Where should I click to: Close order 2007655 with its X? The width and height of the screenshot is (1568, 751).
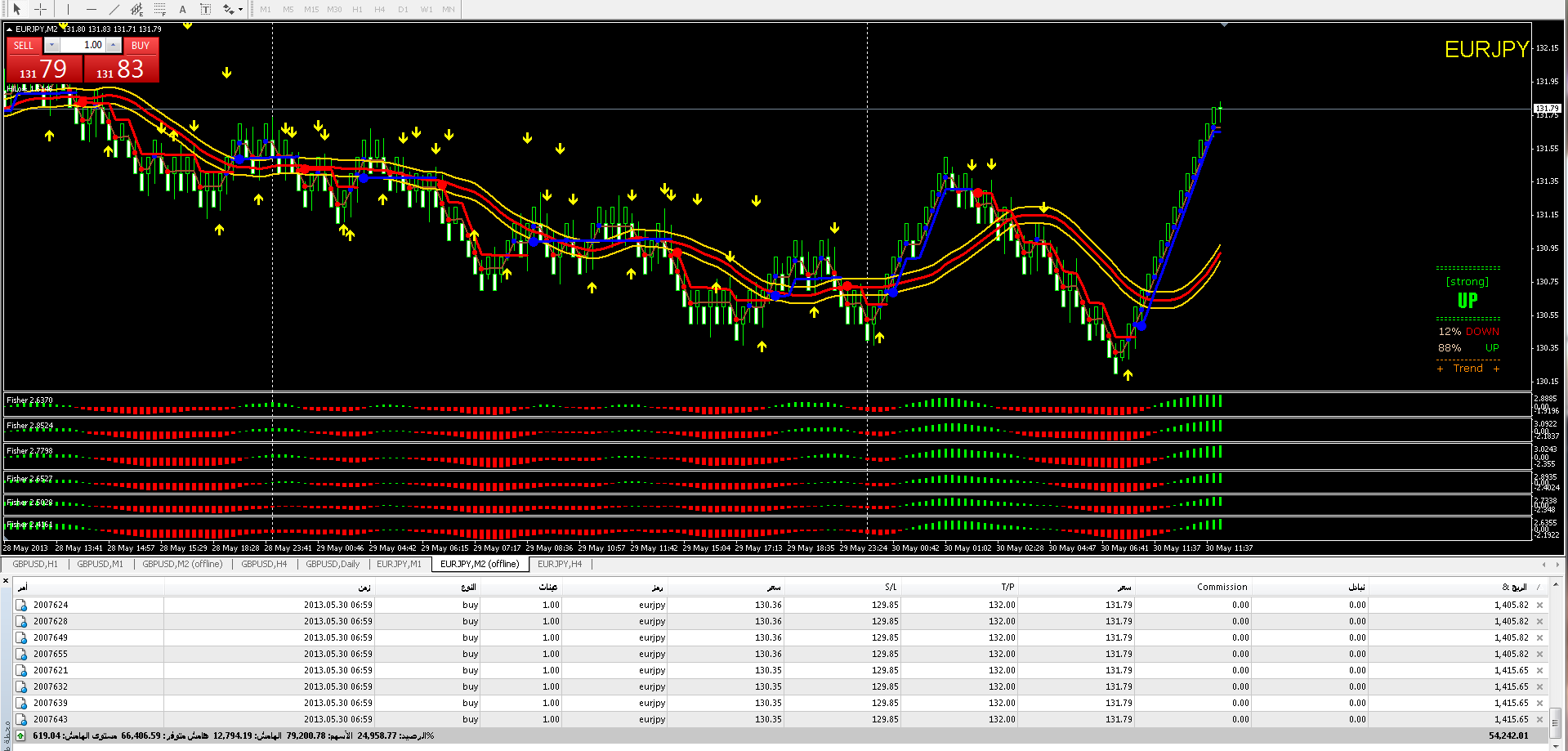(1539, 655)
